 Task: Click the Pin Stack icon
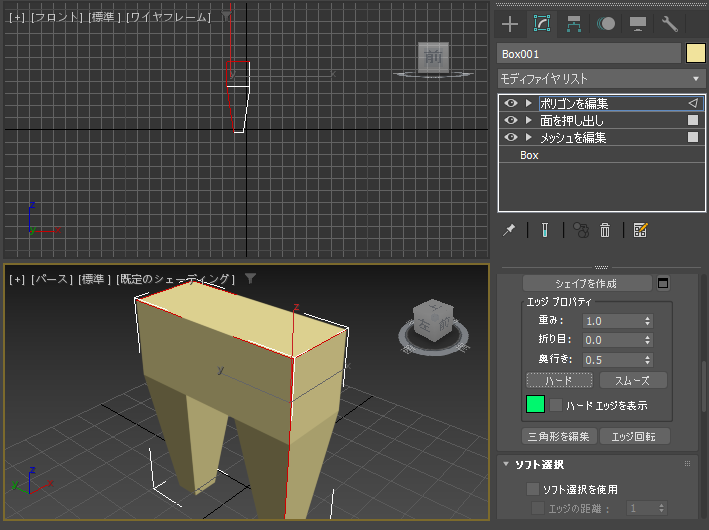click(x=509, y=230)
